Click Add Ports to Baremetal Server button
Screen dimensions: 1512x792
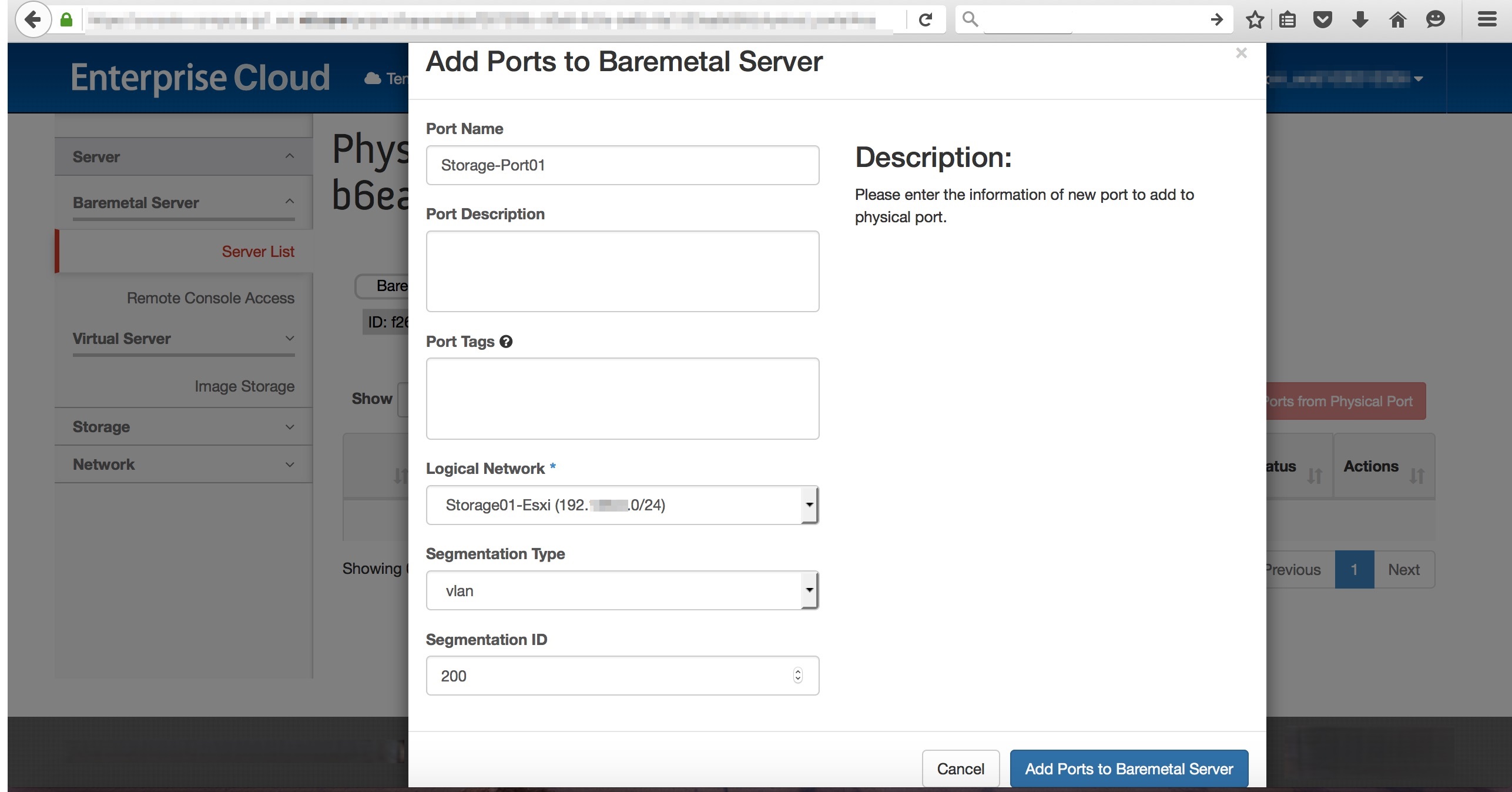(1128, 768)
